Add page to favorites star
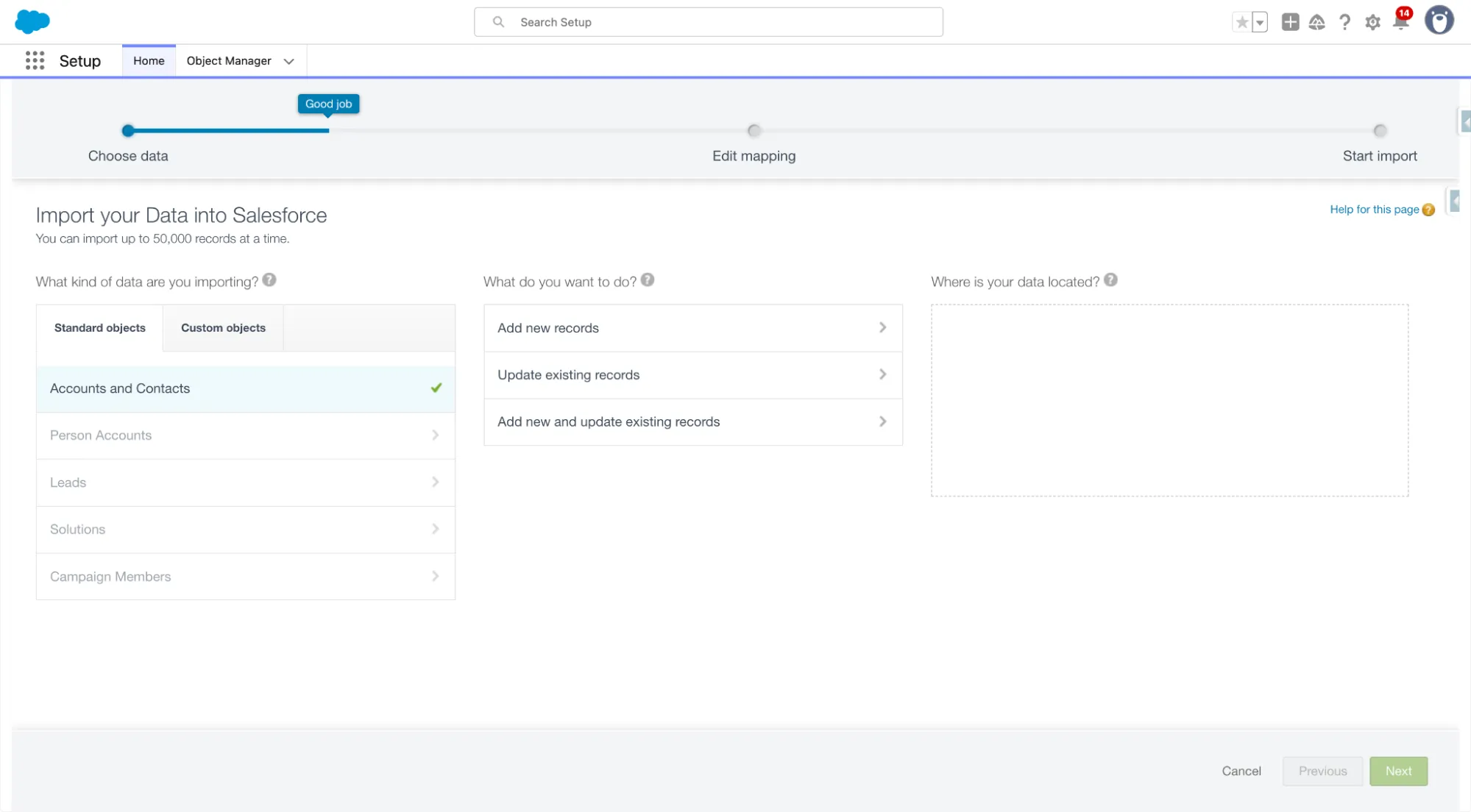This screenshot has height=812, width=1471. pos(1242,22)
